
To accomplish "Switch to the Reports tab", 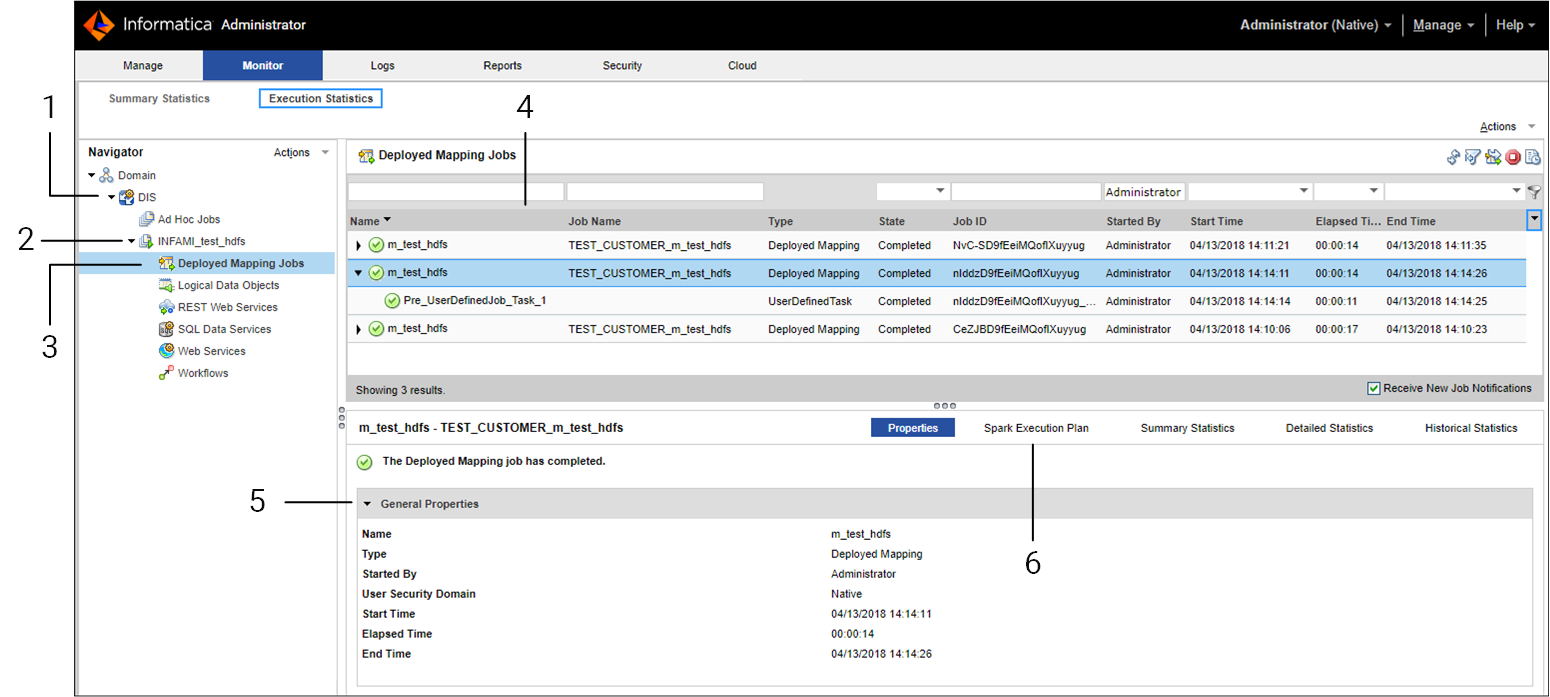I will pyautogui.click(x=502, y=66).
